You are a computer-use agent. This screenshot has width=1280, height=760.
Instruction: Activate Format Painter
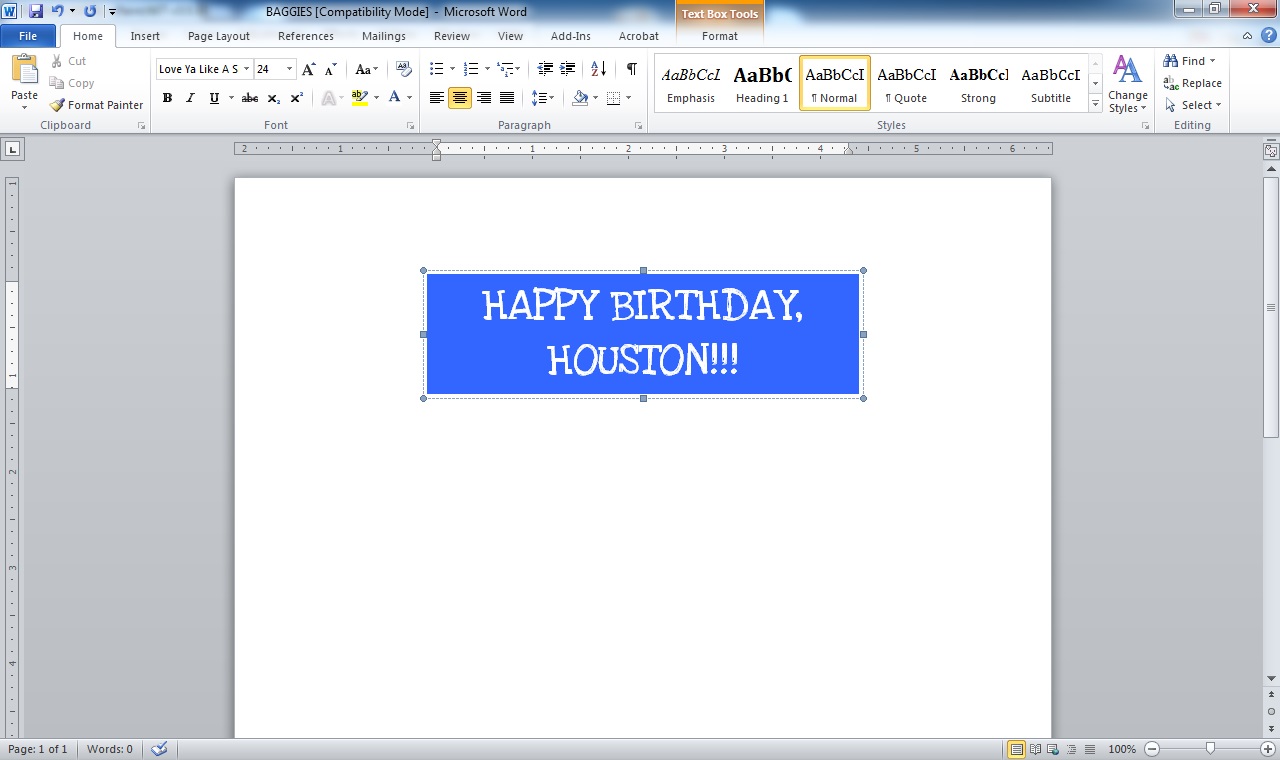coord(97,105)
